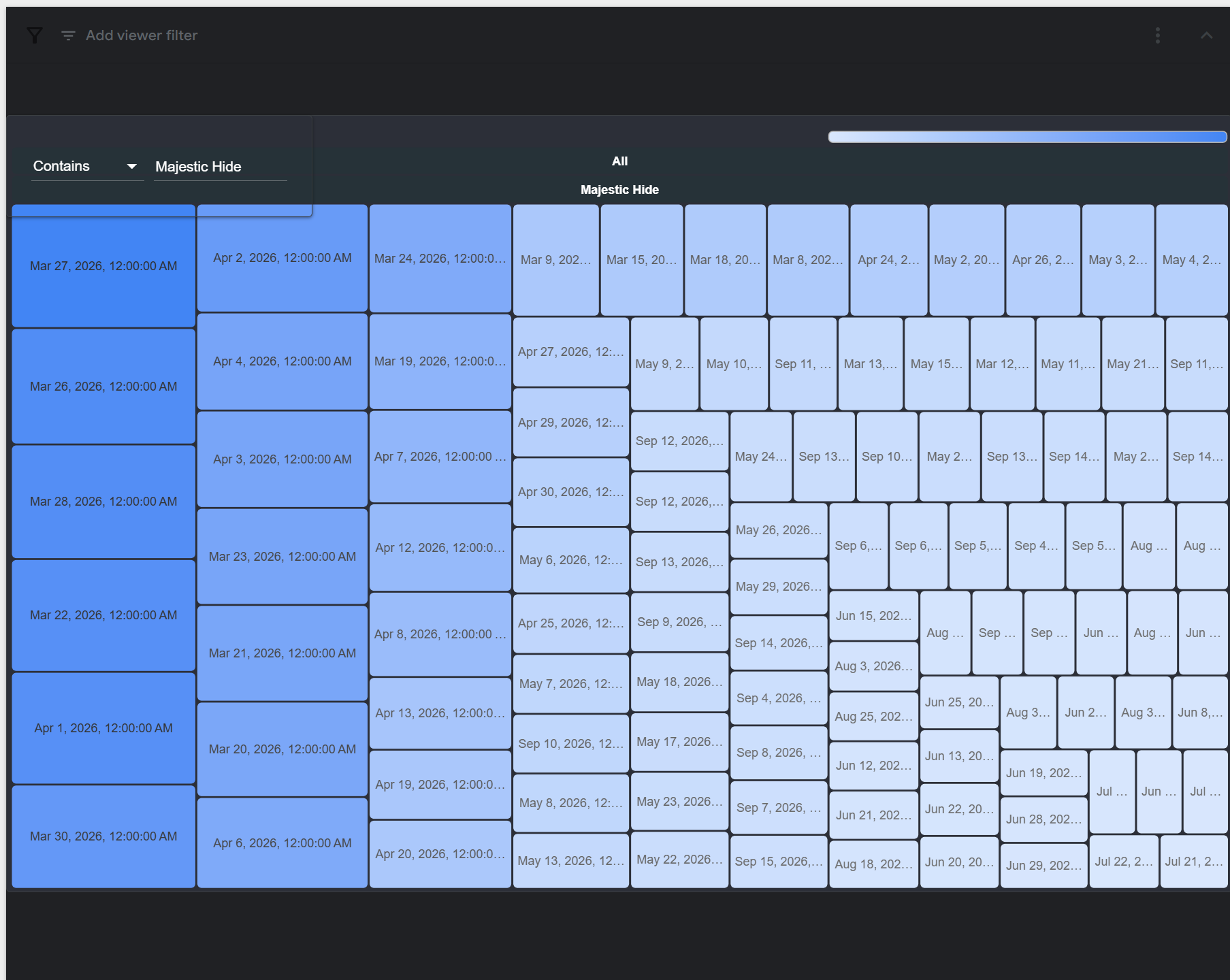Click the Majestic Hide filter value field
The image size is (1230, 980).
[221, 167]
